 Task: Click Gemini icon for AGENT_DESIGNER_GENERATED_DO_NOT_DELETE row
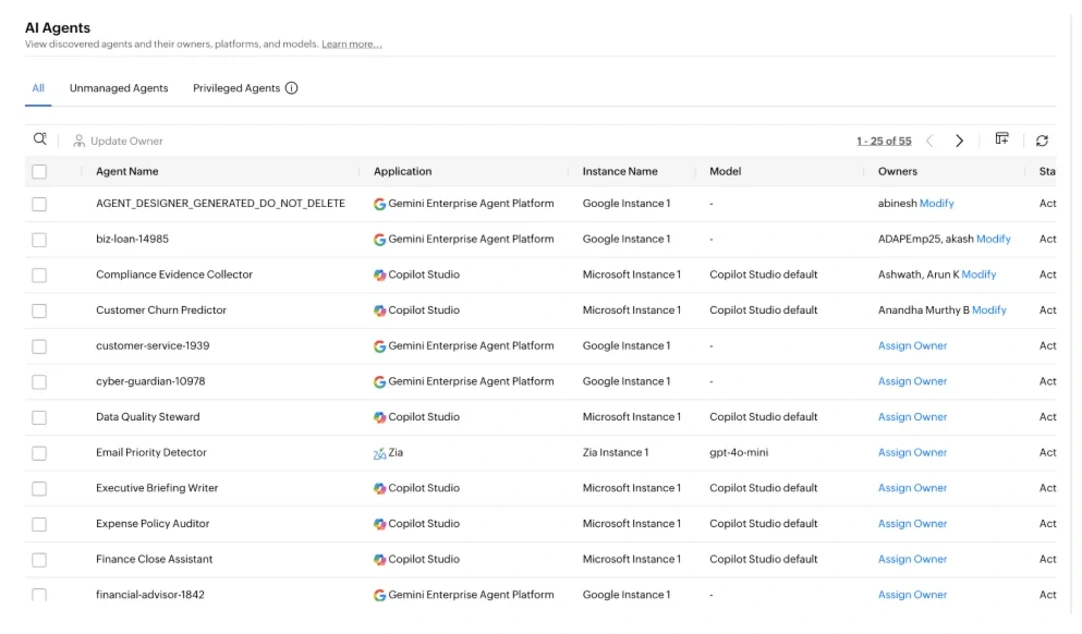(380, 204)
